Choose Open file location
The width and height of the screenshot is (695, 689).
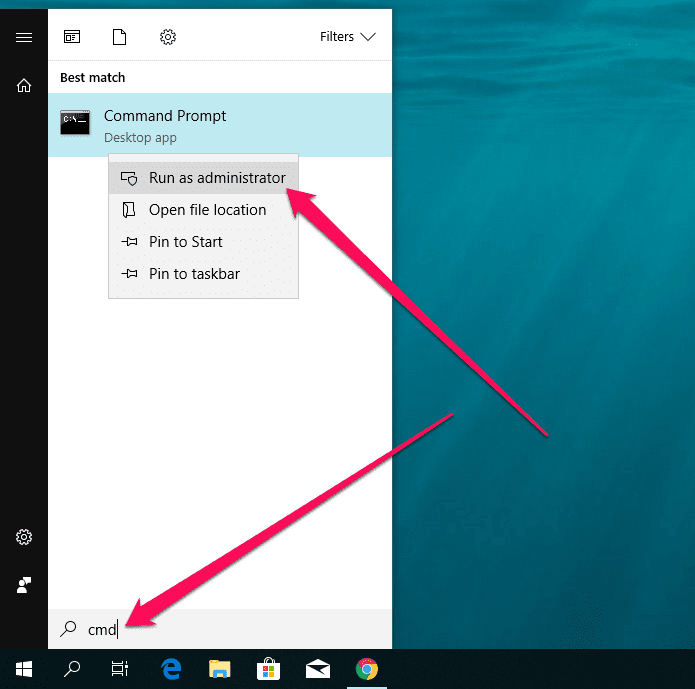203,210
